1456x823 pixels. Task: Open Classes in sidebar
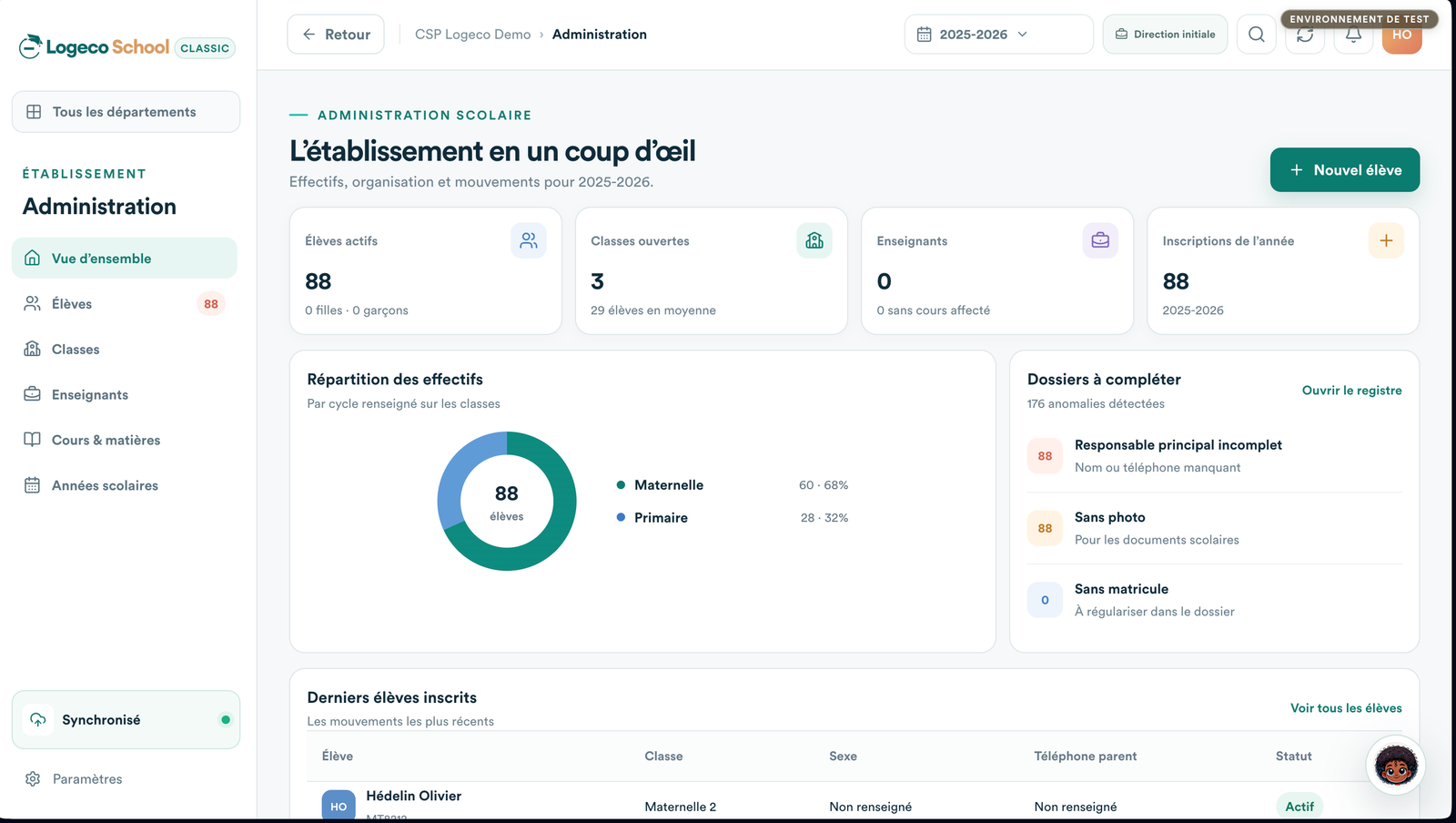(125, 349)
